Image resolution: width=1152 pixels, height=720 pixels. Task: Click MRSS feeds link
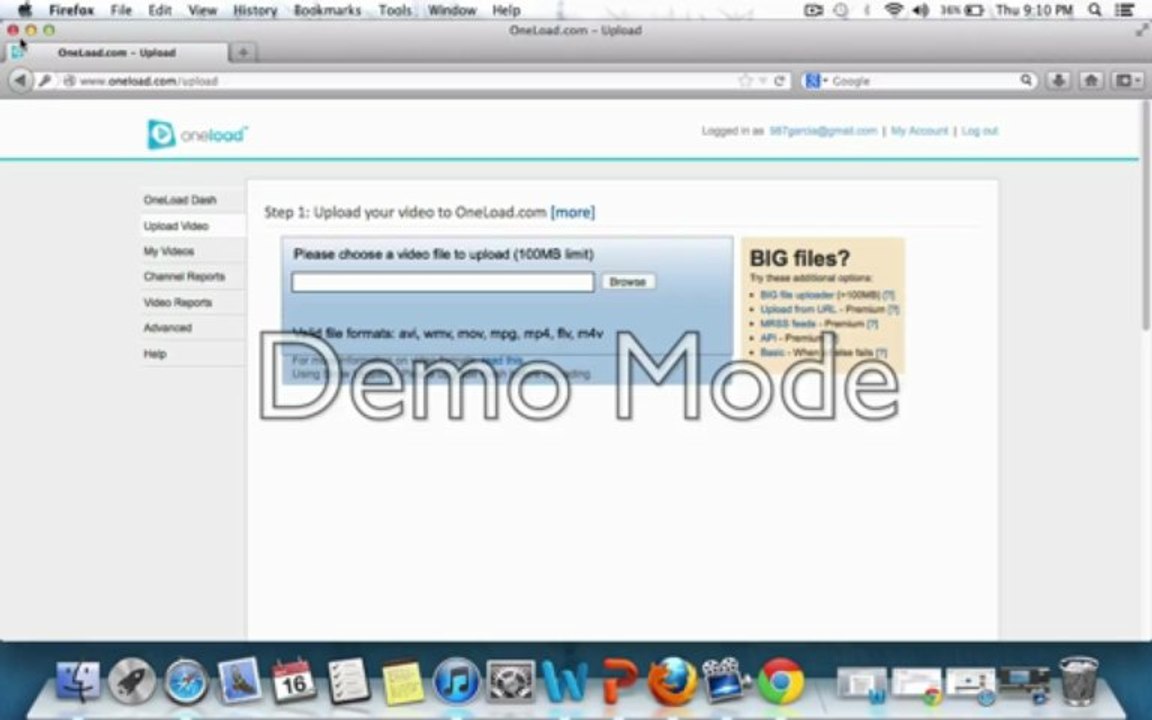tap(788, 323)
